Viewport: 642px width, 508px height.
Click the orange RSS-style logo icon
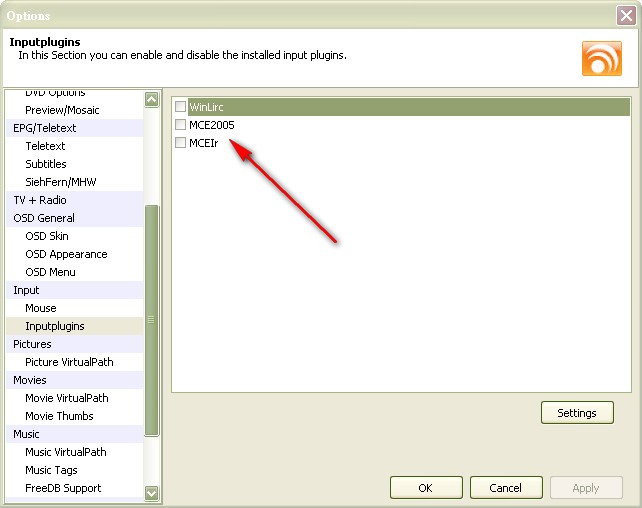tap(601, 57)
